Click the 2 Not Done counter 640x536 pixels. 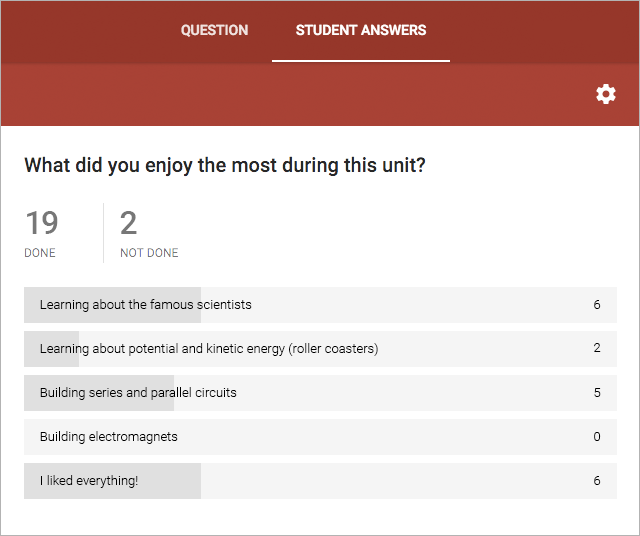point(129,223)
